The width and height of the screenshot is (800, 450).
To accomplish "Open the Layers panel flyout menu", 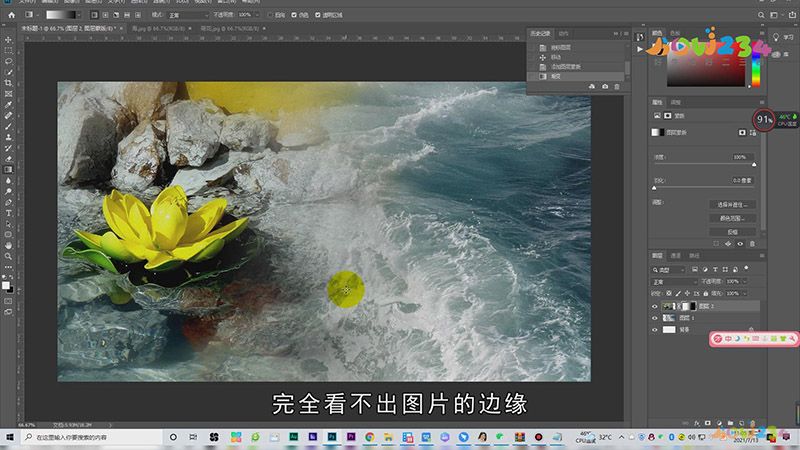I will point(762,256).
